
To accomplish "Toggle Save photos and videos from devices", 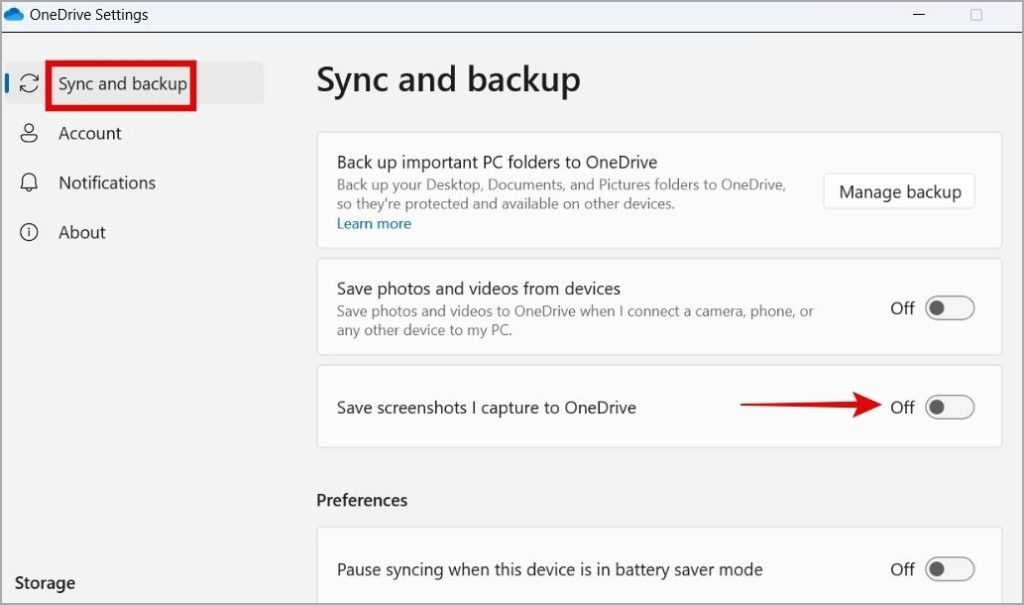I will click(x=950, y=308).
